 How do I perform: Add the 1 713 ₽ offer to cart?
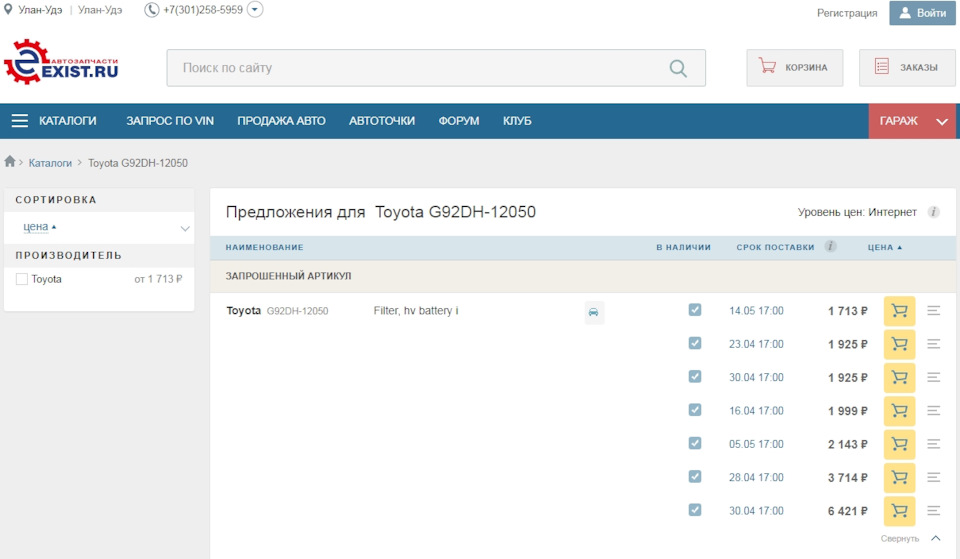click(x=899, y=311)
